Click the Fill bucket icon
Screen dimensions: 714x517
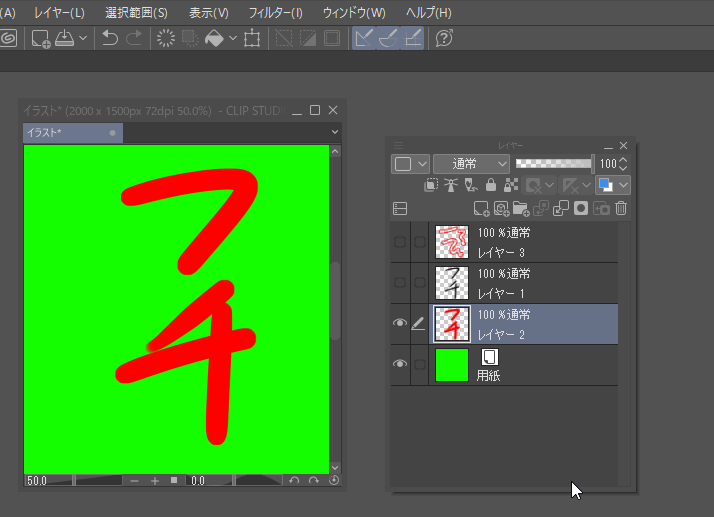[214, 38]
